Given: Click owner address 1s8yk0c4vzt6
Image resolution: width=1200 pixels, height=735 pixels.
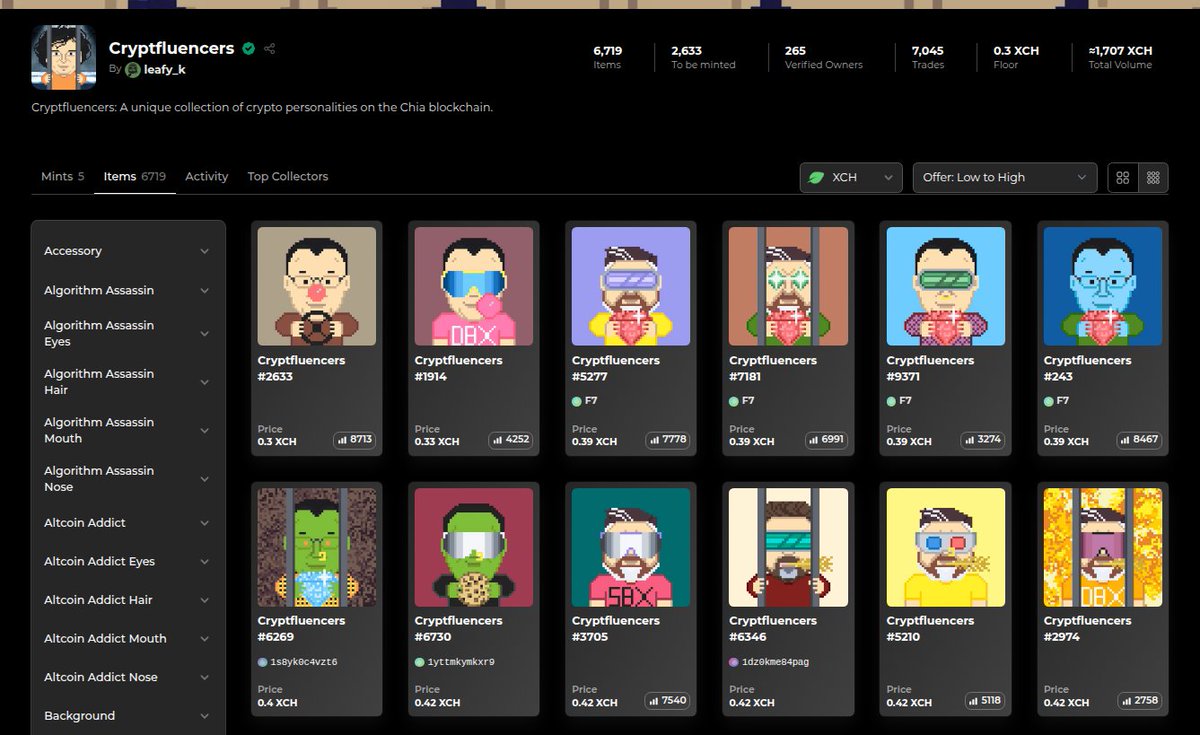Looking at the screenshot, I should point(297,662).
